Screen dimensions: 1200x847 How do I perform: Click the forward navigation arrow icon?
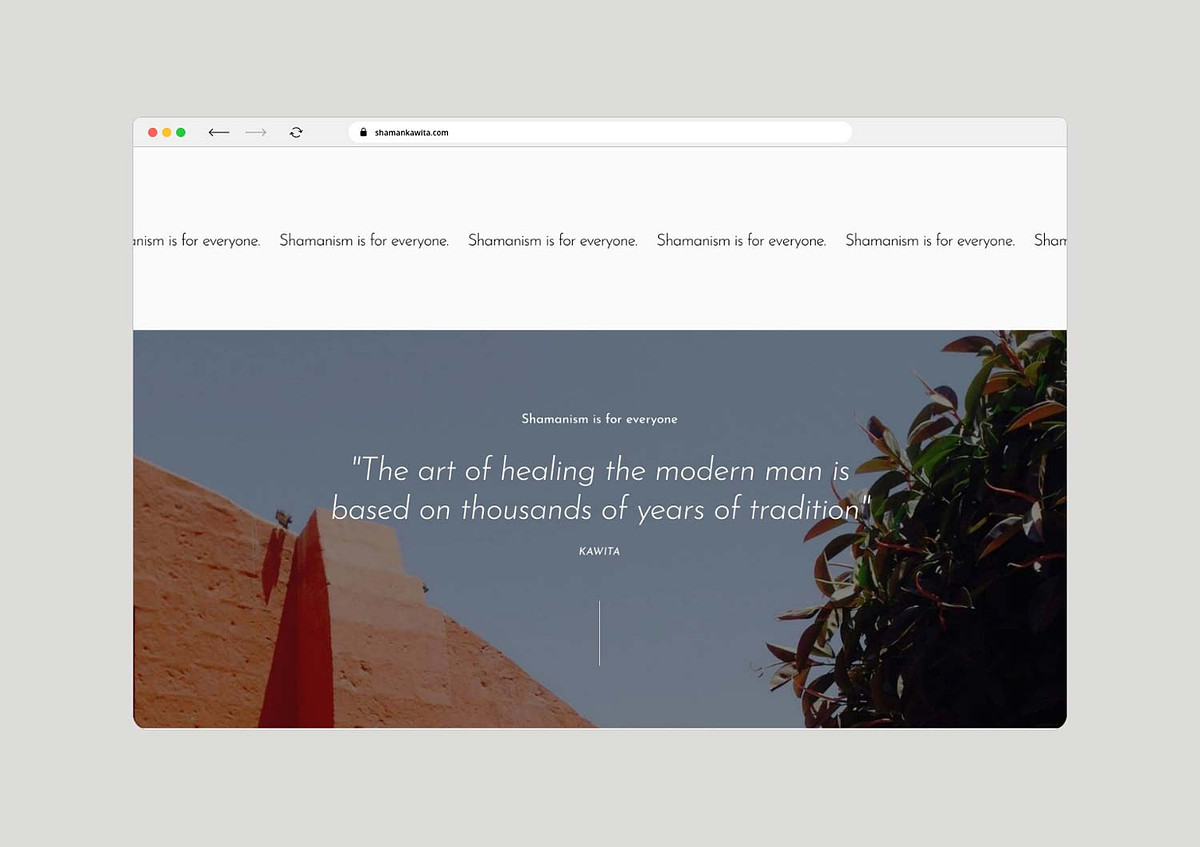coord(256,132)
